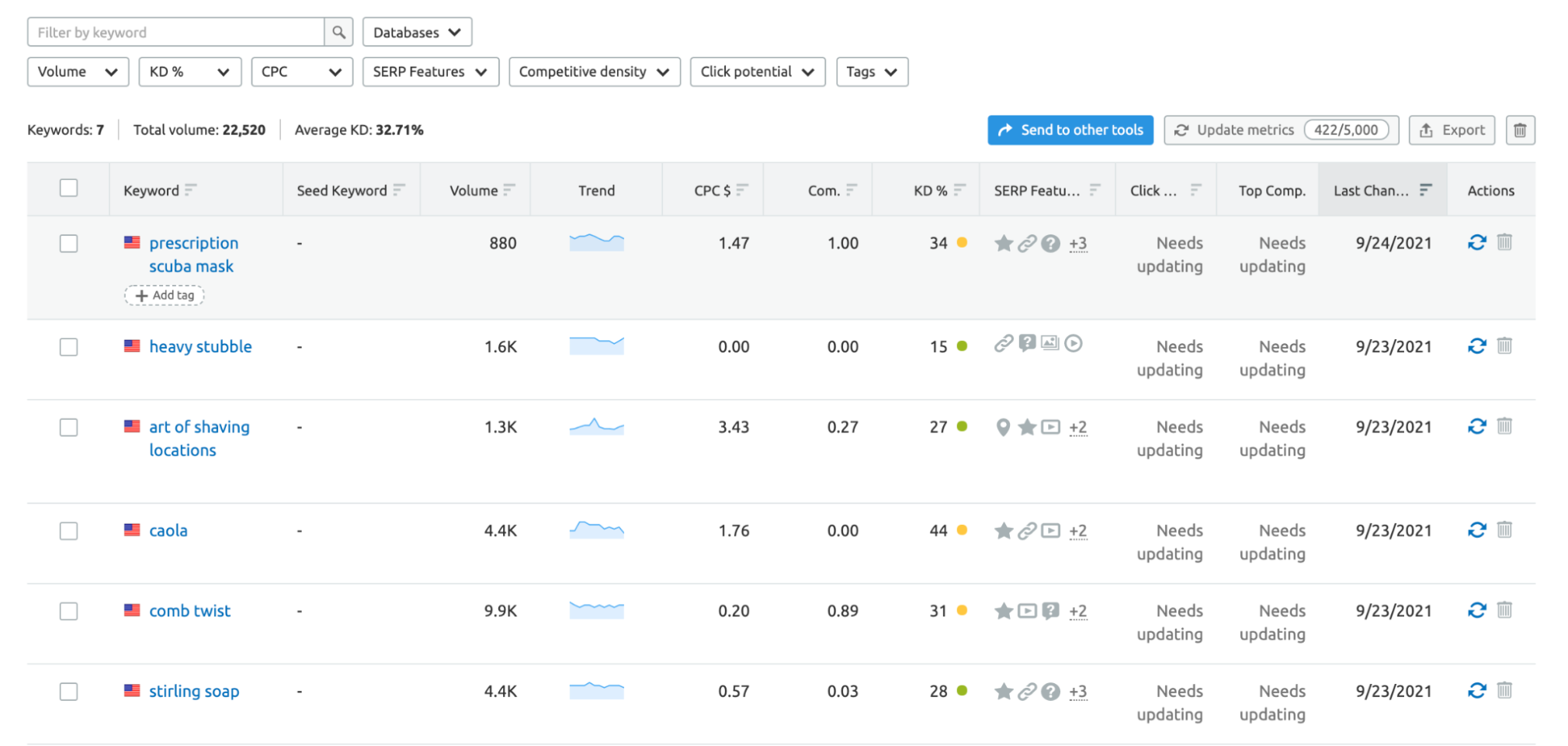Sort by Keyword column icon
This screenshot has height=746, width=1568.
pyautogui.click(x=191, y=190)
